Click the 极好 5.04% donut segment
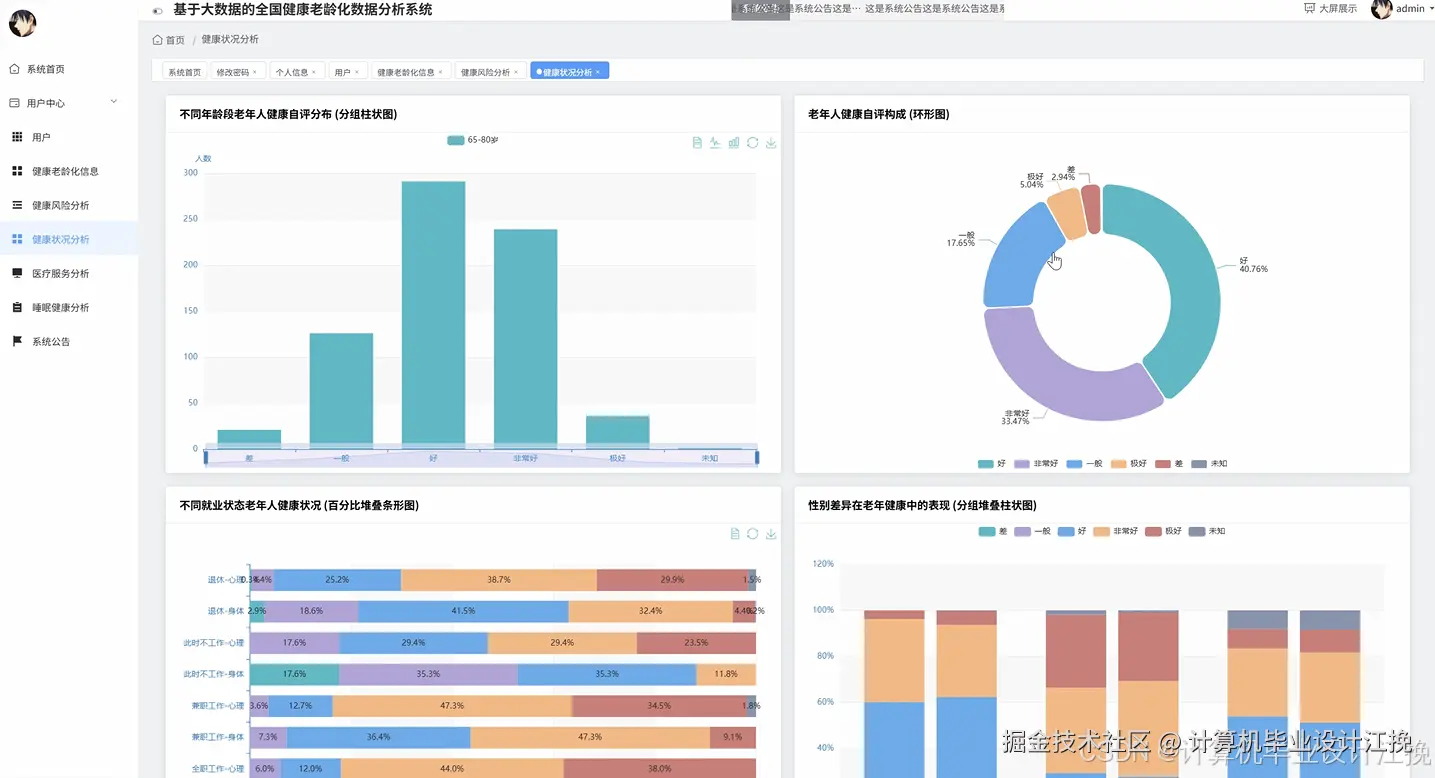 pos(1066,213)
